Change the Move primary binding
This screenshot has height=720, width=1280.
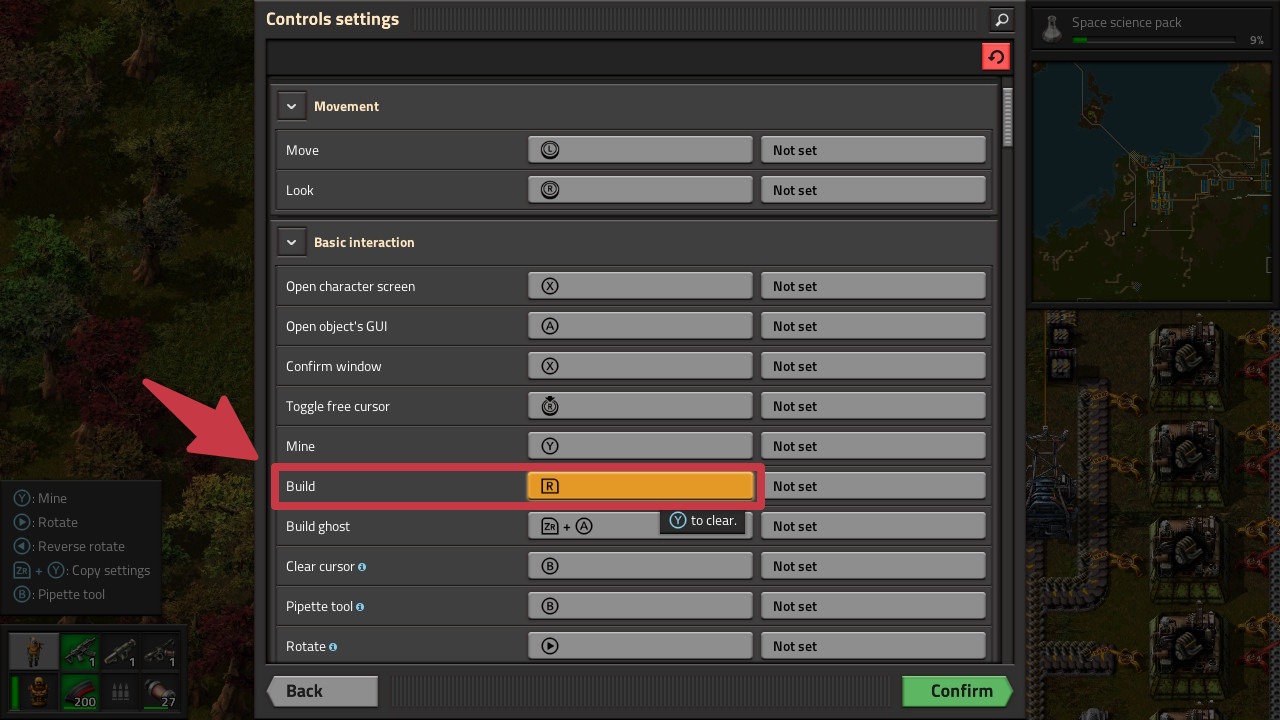[640, 150]
